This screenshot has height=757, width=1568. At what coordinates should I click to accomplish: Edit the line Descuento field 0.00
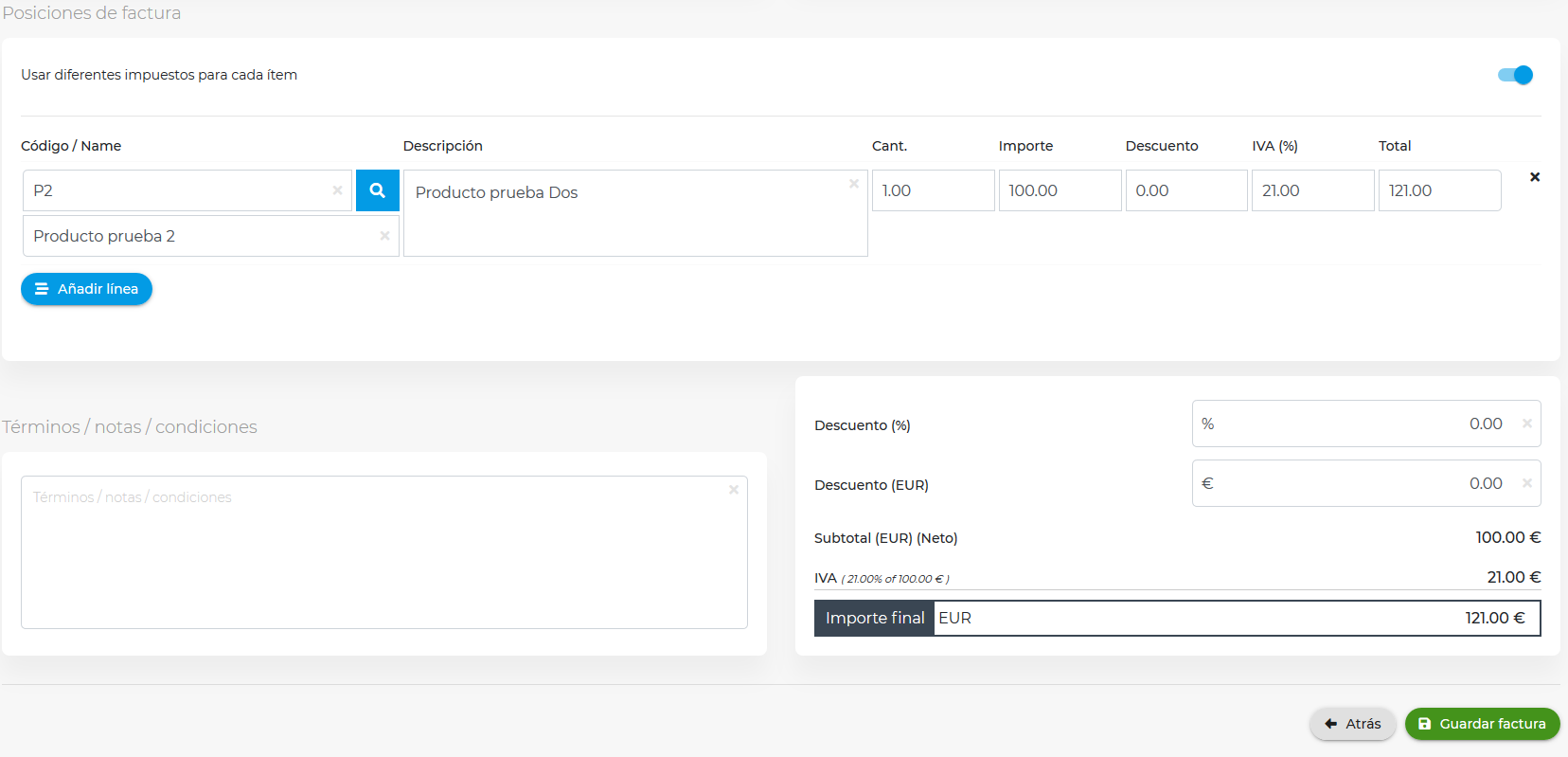pos(1186,190)
